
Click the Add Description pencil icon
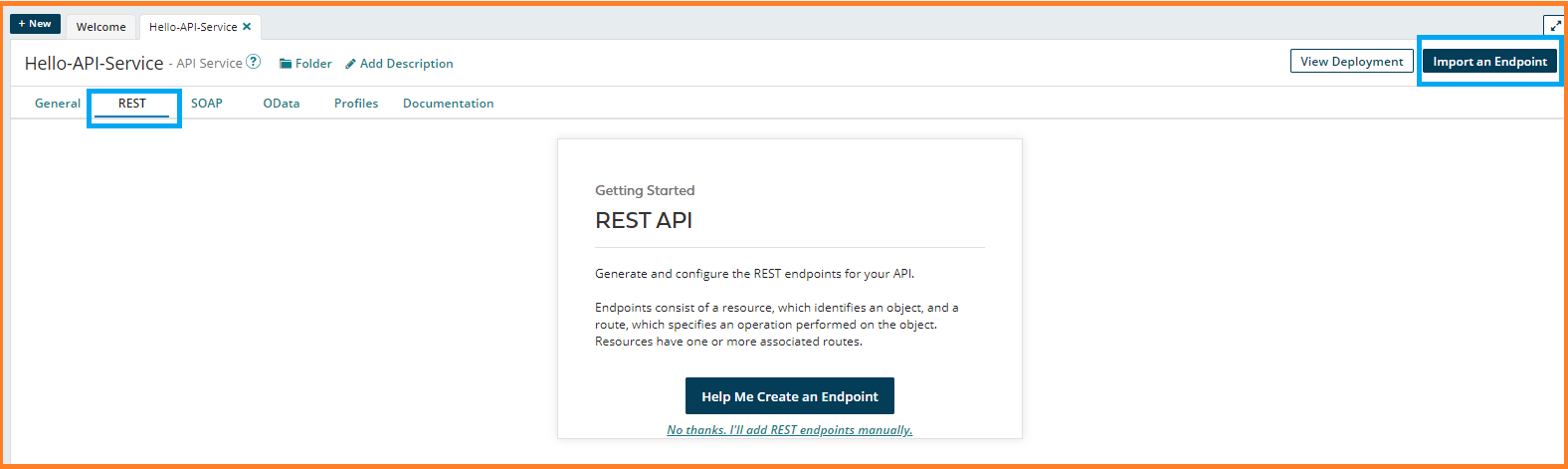(350, 64)
